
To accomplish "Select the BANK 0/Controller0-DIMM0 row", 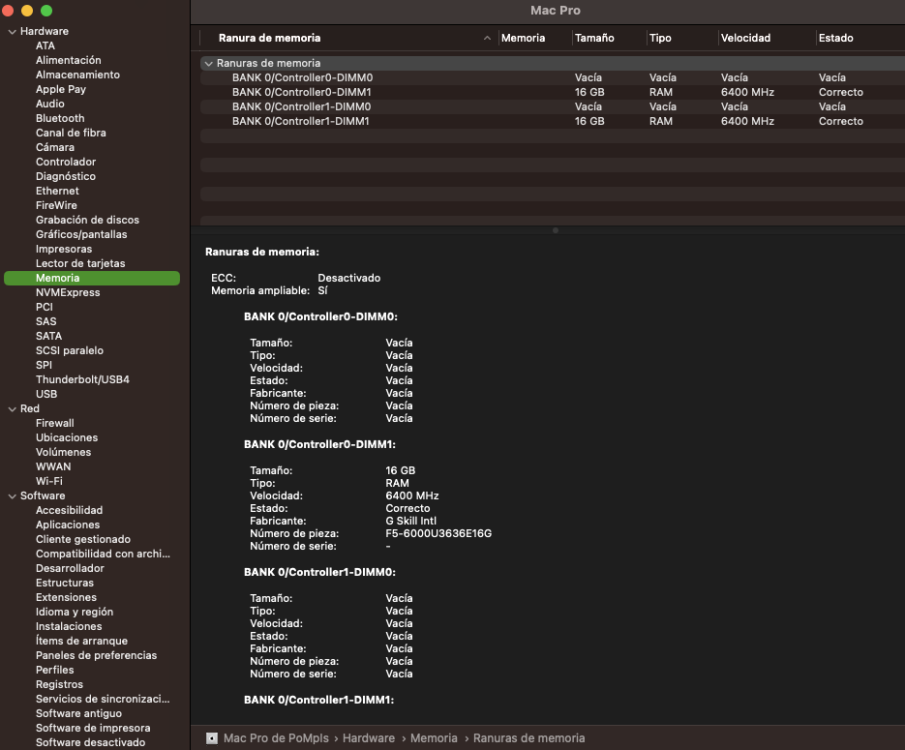I will click(x=552, y=77).
